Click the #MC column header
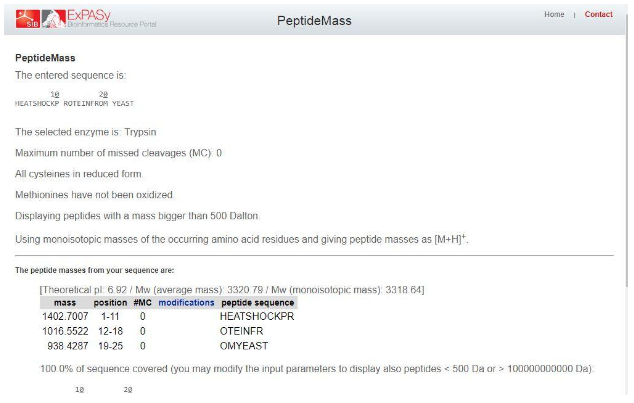Viewport: 634px width, 403px height. pos(142,303)
